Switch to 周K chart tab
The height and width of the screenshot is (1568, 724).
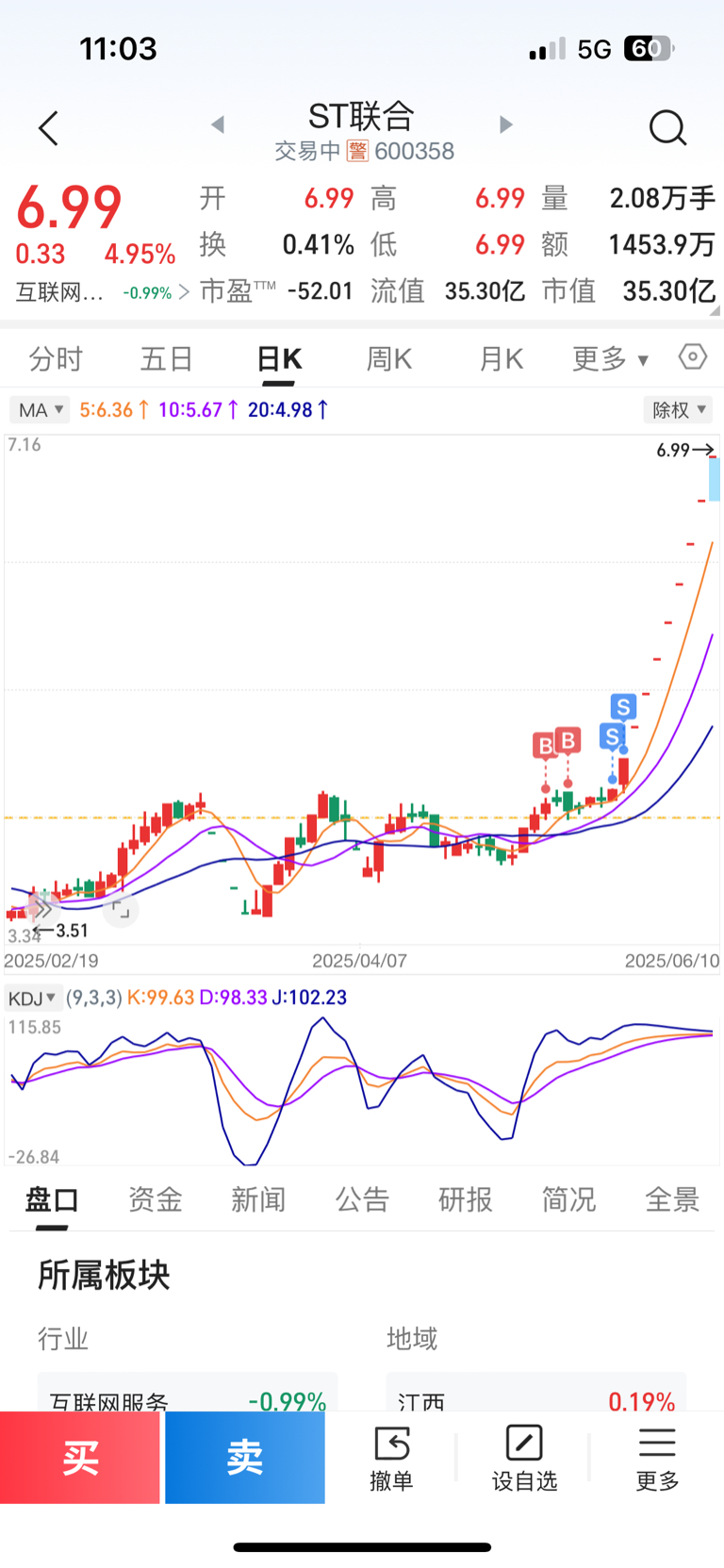click(x=389, y=359)
